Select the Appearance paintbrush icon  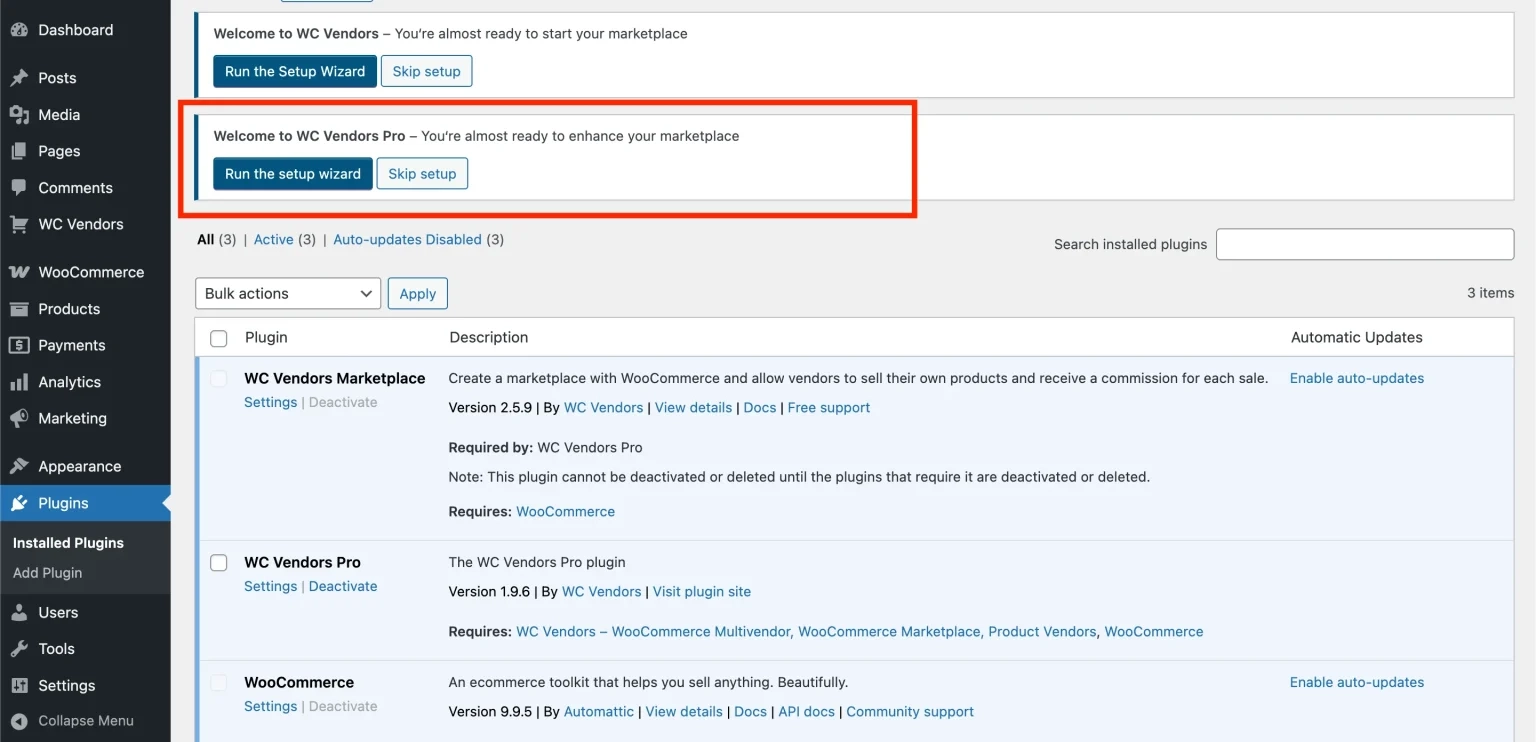(19, 466)
